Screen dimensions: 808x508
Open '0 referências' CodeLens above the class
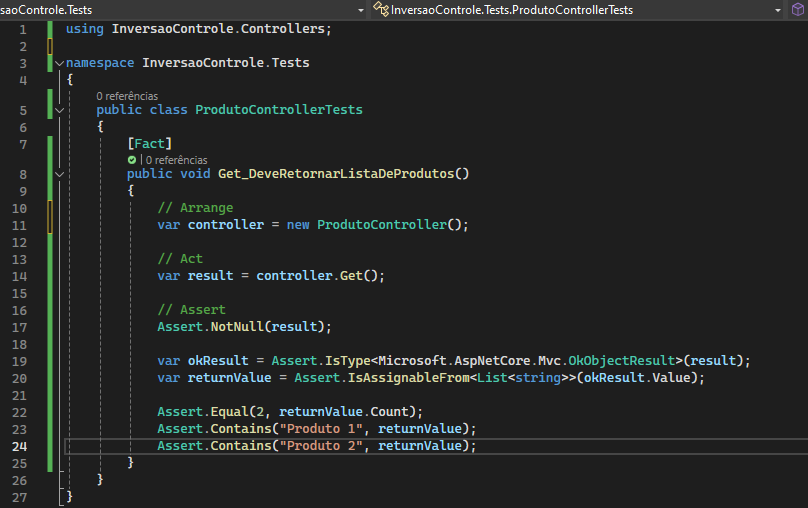(x=127, y=96)
